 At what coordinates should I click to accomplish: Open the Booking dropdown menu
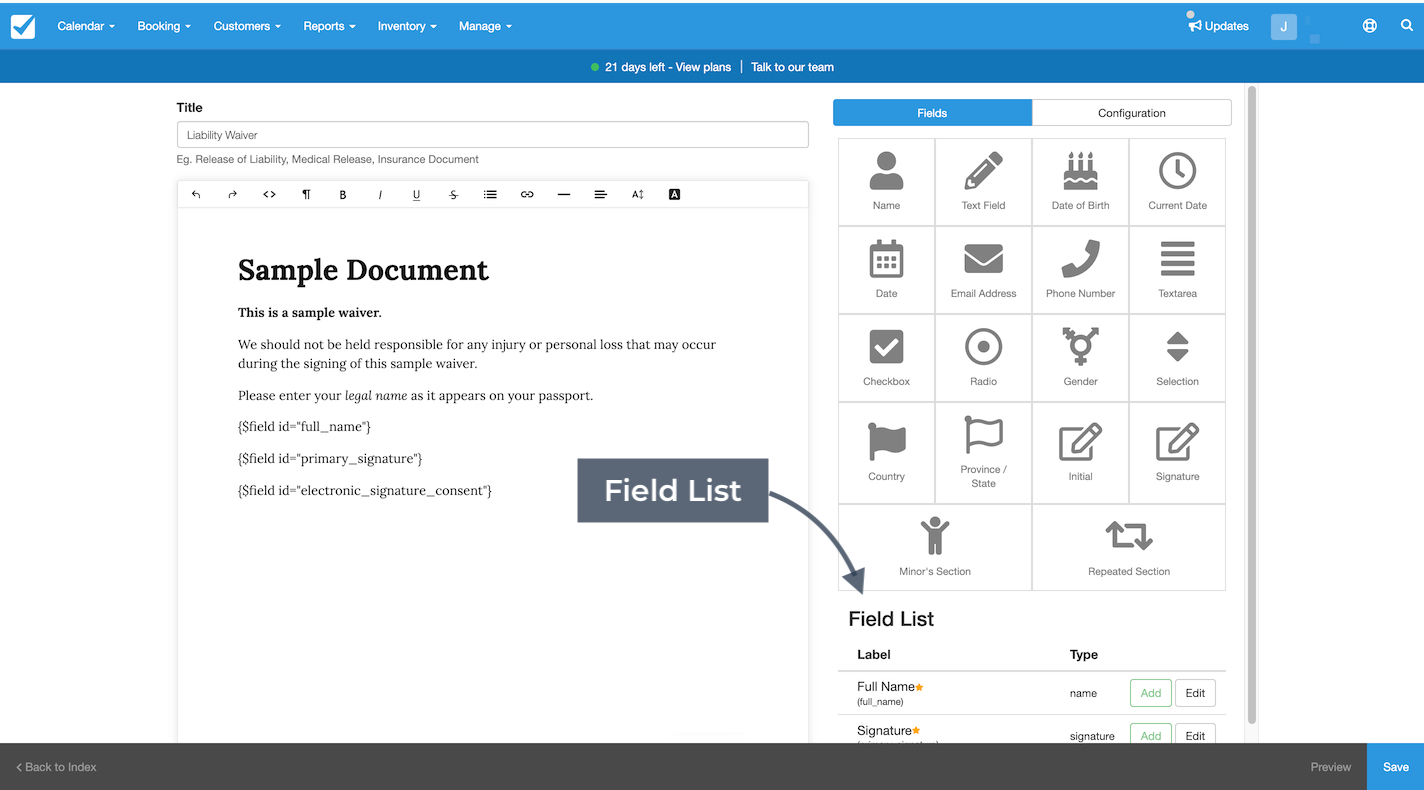tap(164, 26)
